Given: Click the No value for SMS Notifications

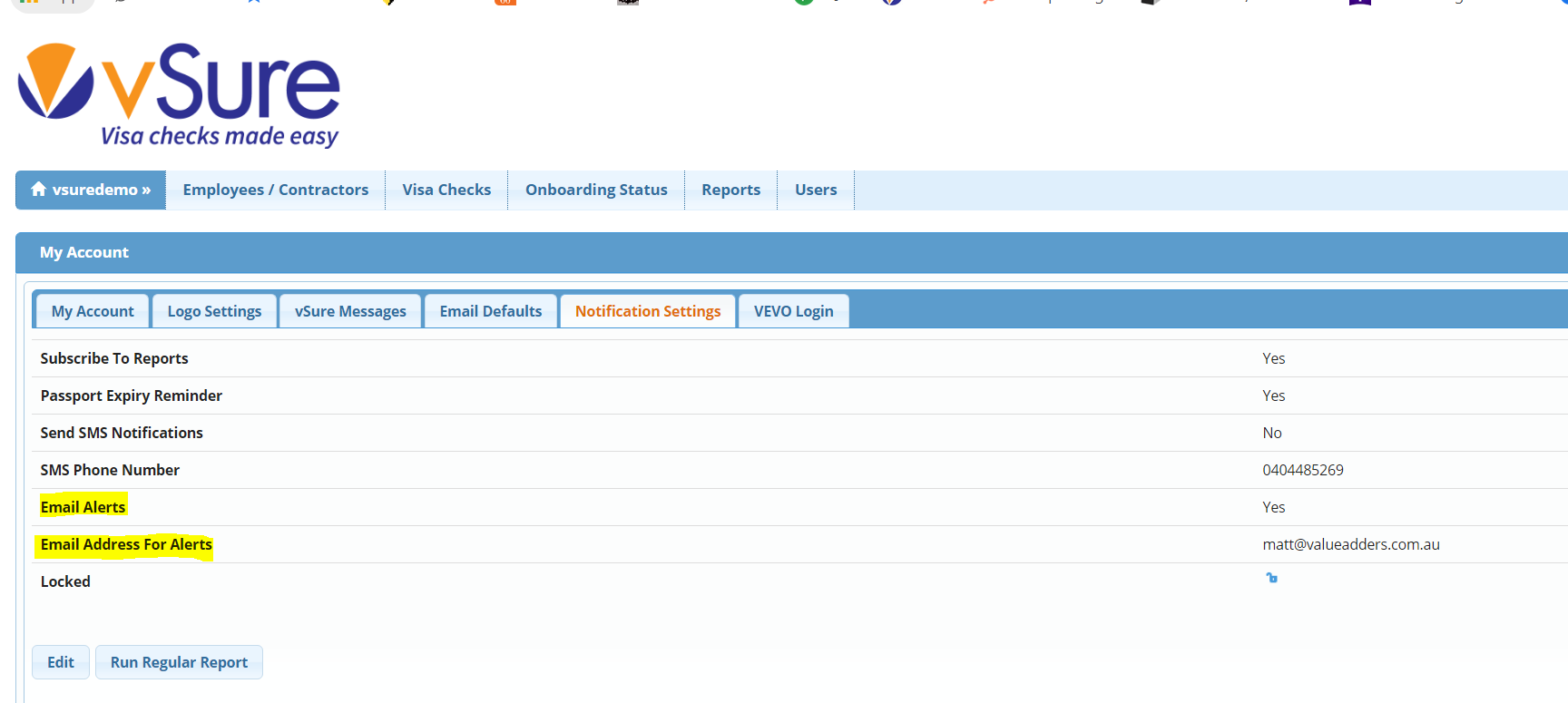Looking at the screenshot, I should [1272, 433].
